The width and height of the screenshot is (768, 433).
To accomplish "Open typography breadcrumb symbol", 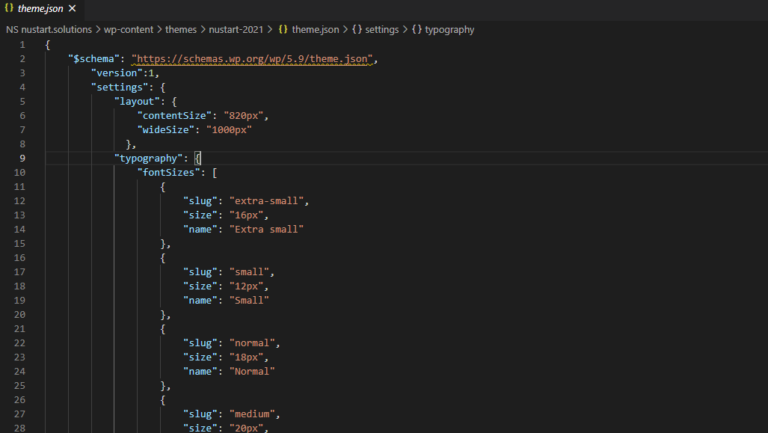I will pyautogui.click(x=450, y=29).
